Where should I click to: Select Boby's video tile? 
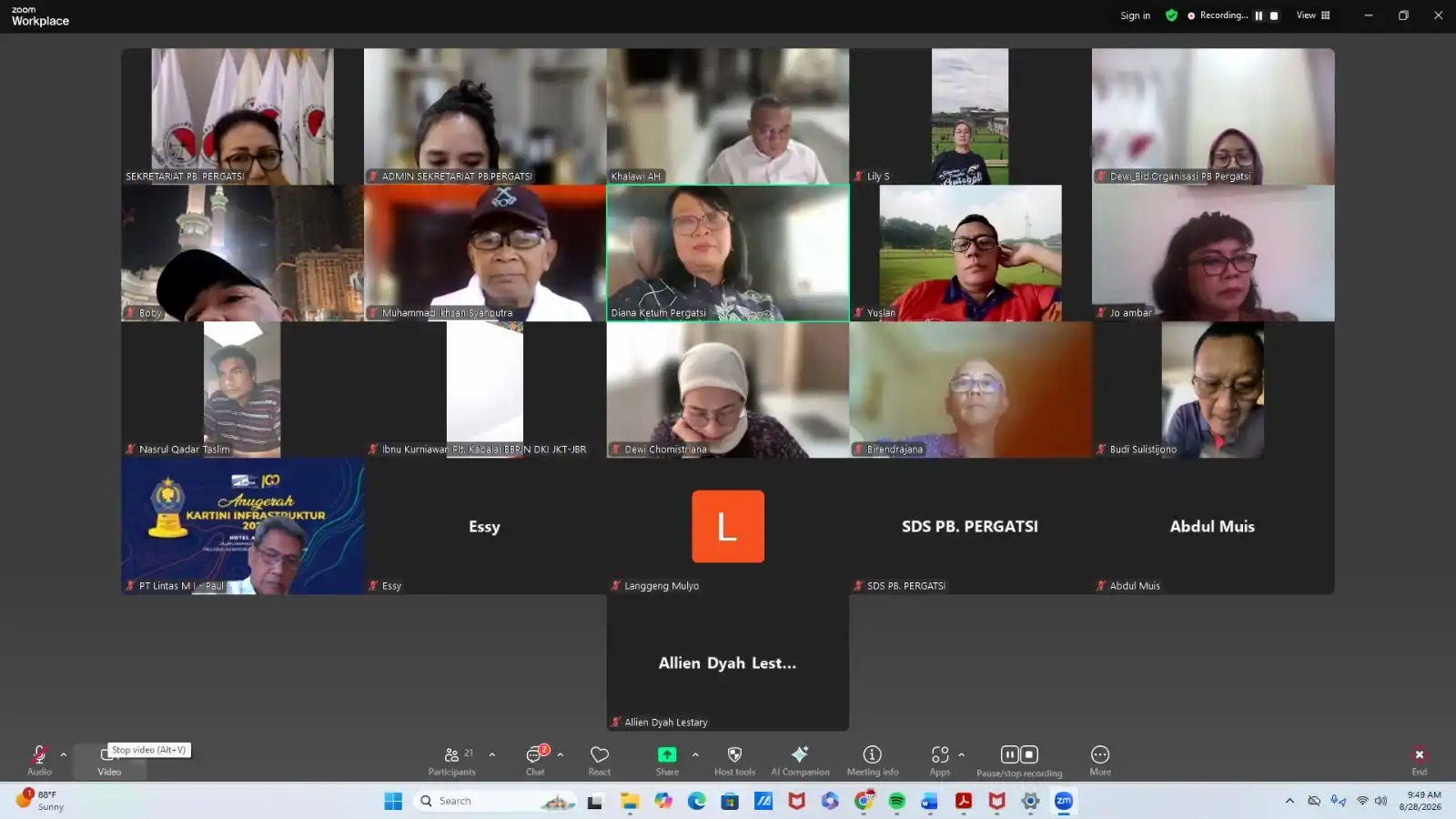tap(242, 253)
